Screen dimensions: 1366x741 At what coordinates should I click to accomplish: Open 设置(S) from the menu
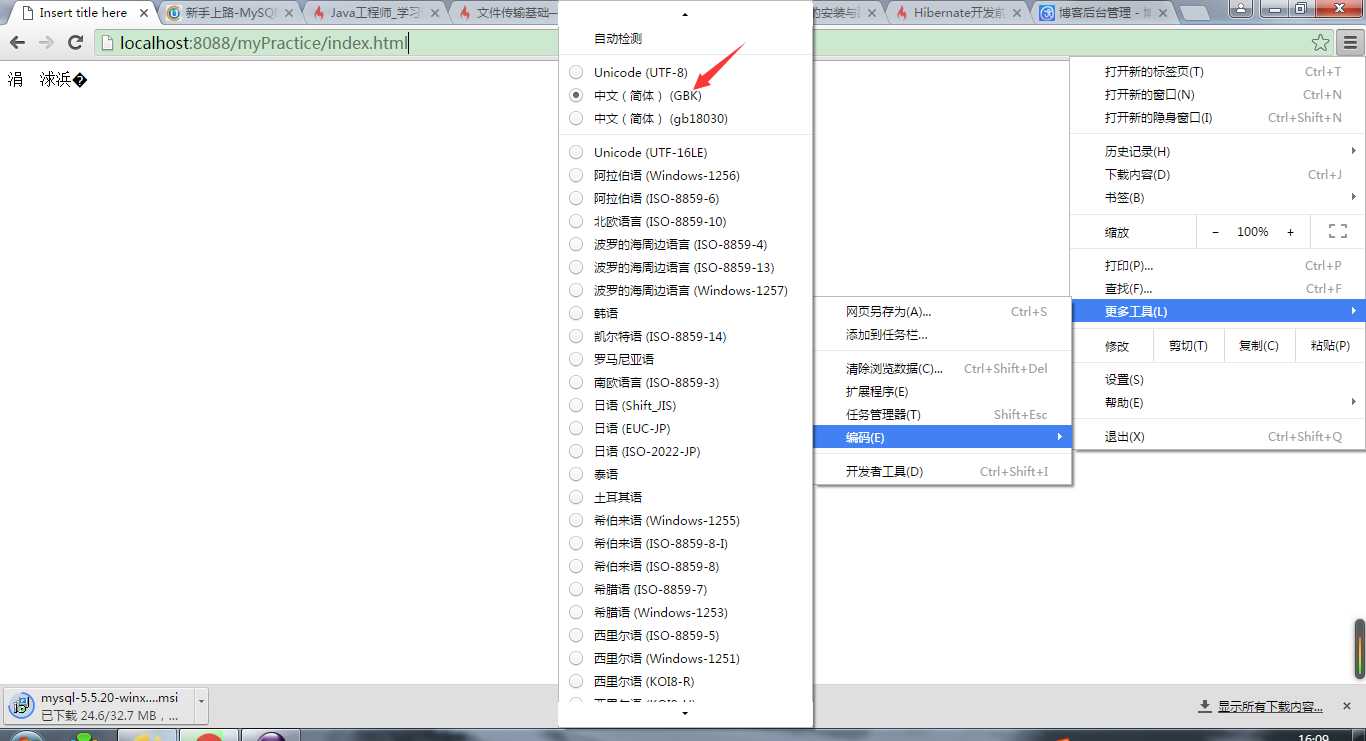click(x=1217, y=379)
